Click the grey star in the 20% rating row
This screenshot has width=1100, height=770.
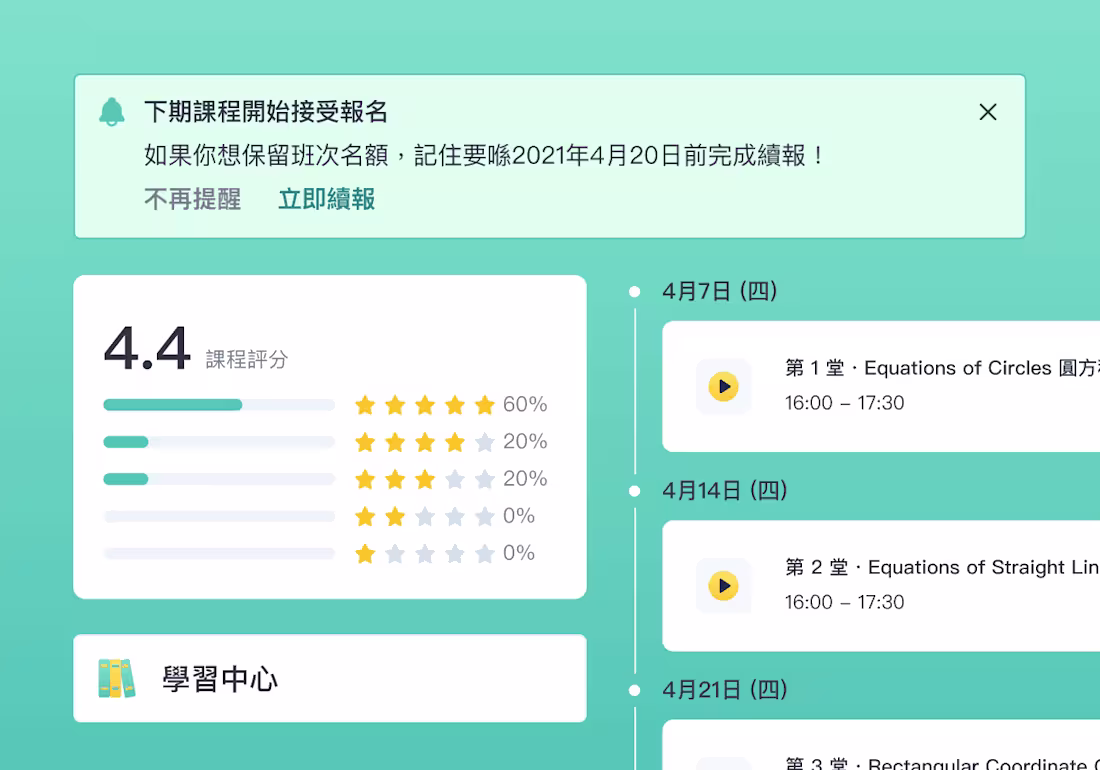tap(485, 441)
